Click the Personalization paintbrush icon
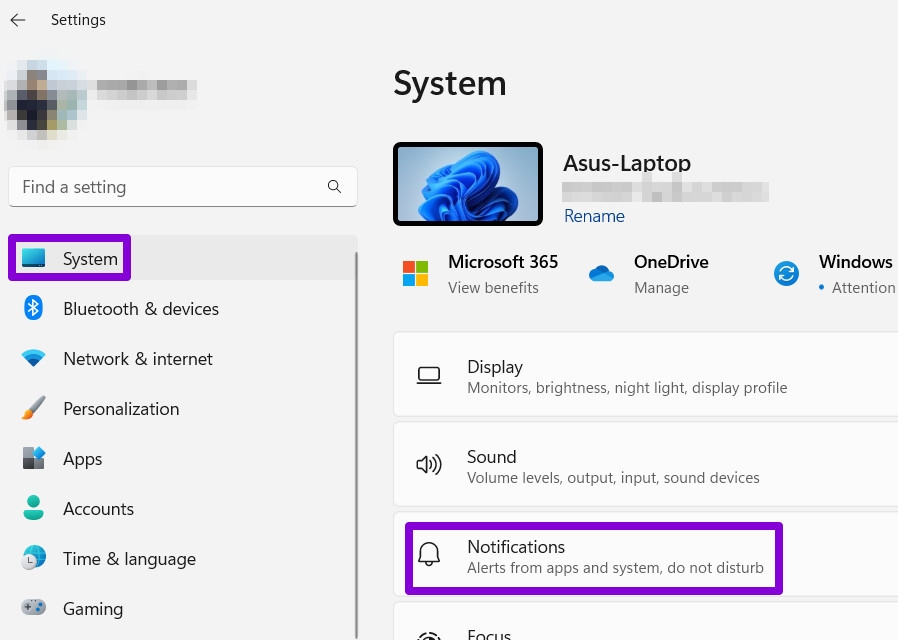The width and height of the screenshot is (898, 640). tap(33, 408)
